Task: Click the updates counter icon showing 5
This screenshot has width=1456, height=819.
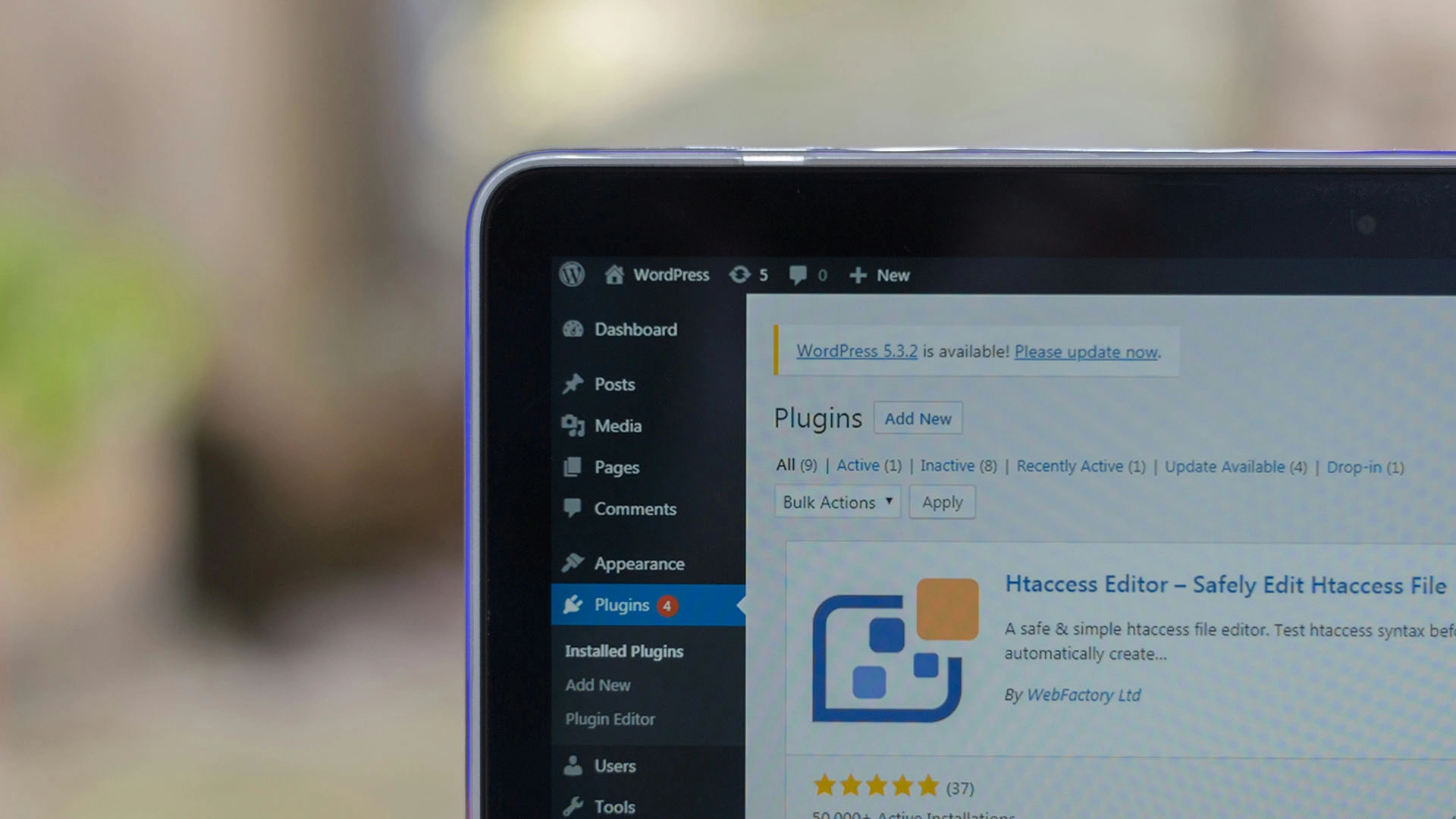Action: click(749, 275)
